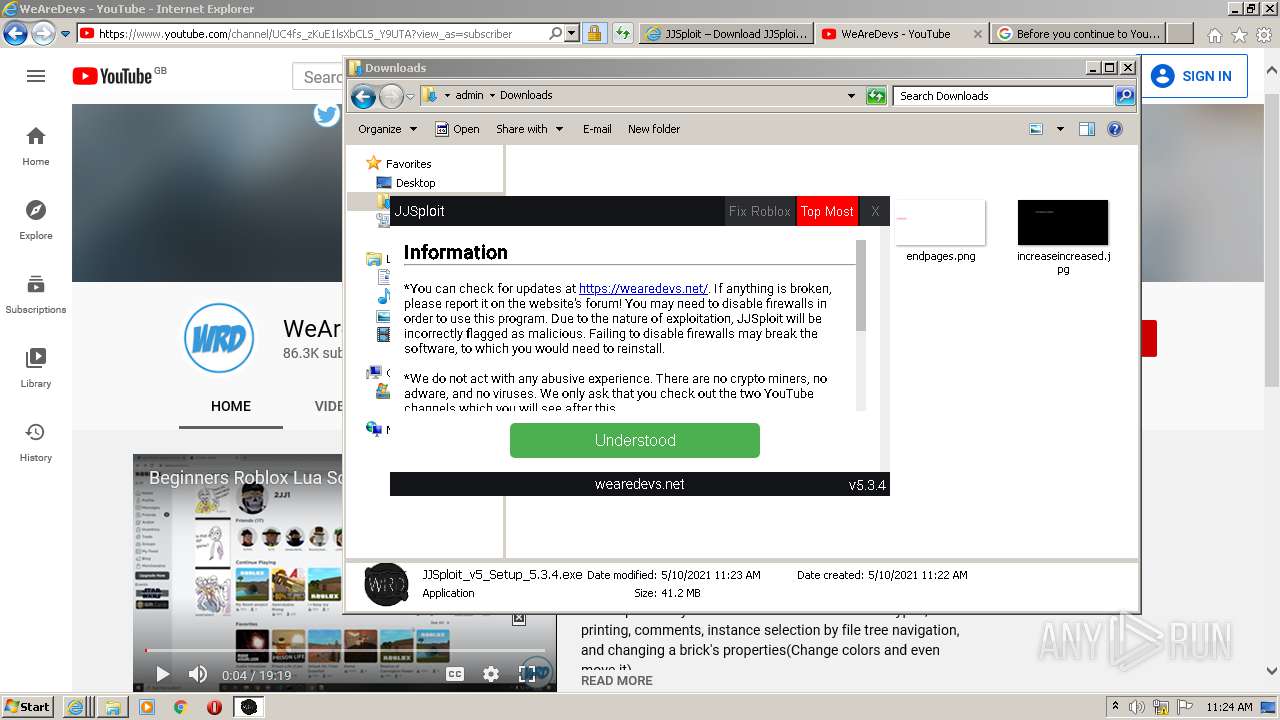The width and height of the screenshot is (1280, 720).
Task: Open recent pages dropdown in Explorer
Action: (x=410, y=96)
